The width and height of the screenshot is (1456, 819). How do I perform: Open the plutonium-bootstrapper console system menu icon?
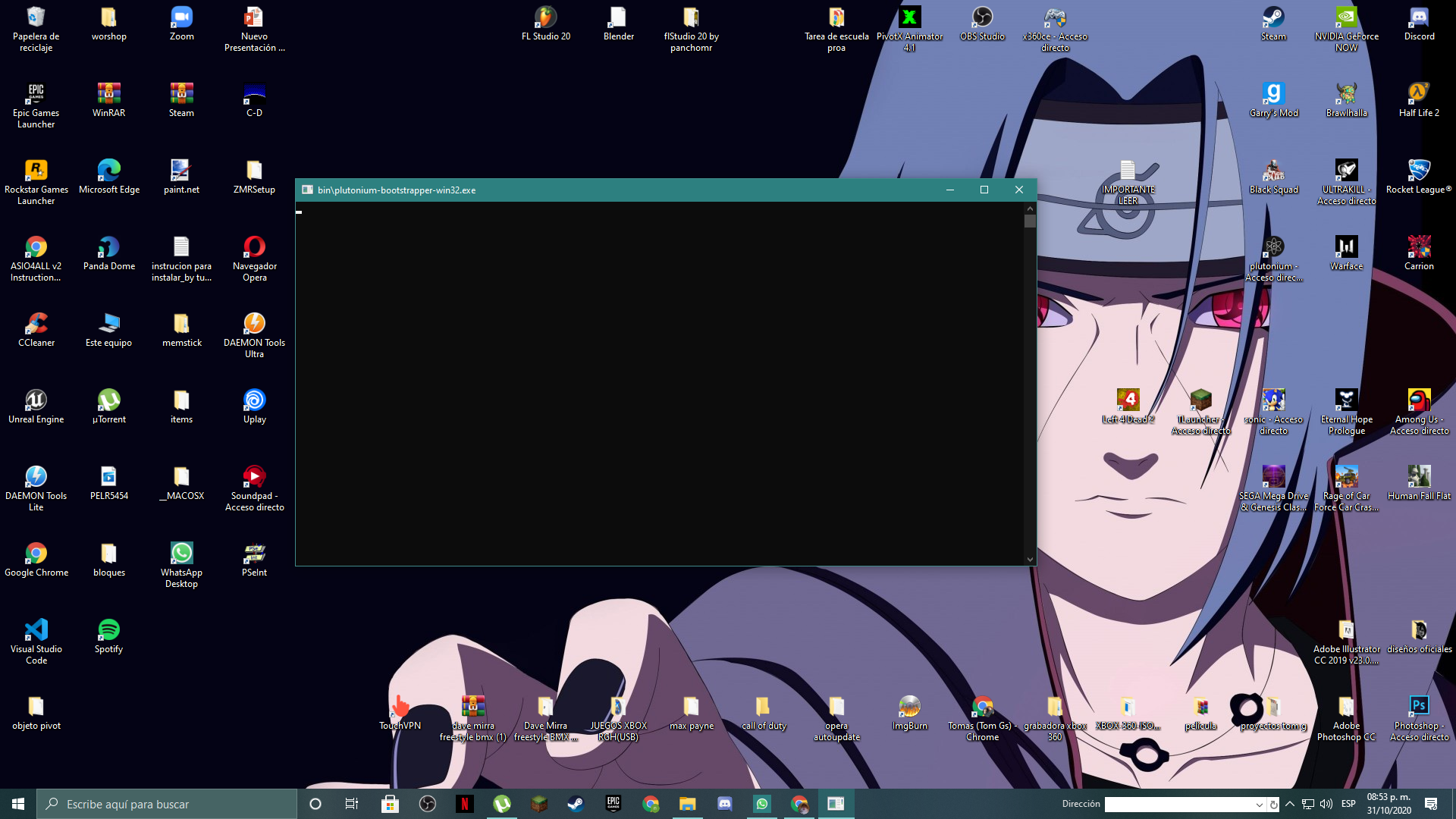click(307, 190)
